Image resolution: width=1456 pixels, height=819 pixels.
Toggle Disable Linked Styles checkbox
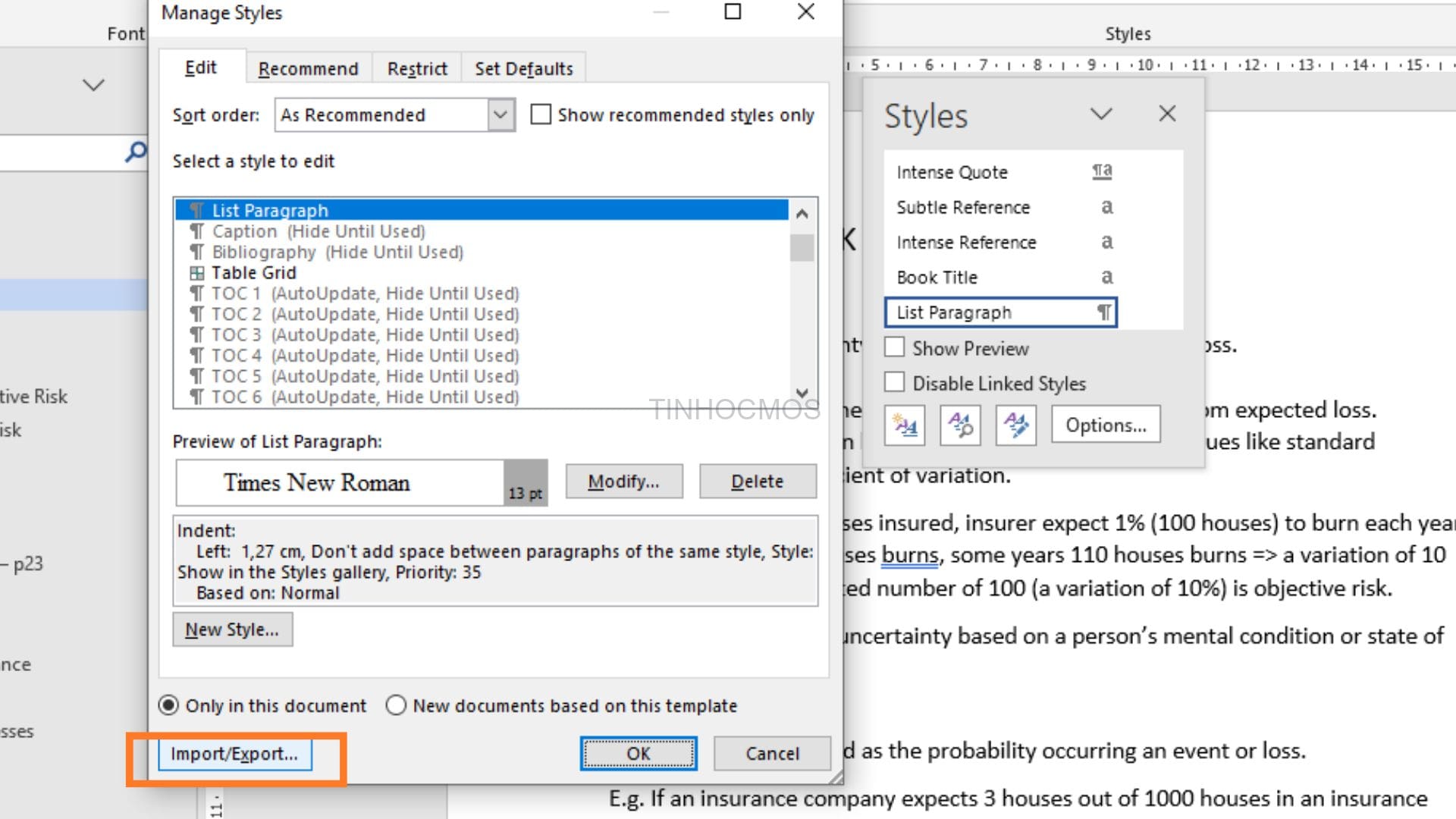point(895,382)
